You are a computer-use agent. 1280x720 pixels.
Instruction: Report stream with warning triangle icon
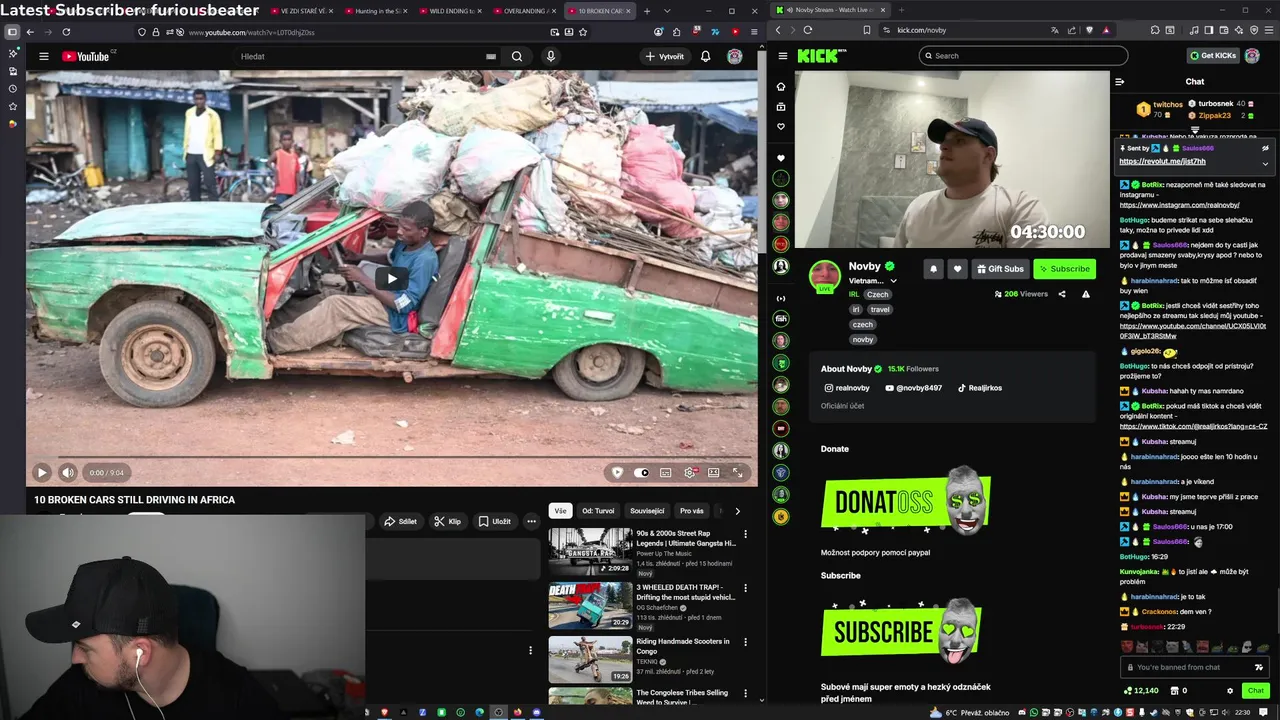tap(1086, 294)
